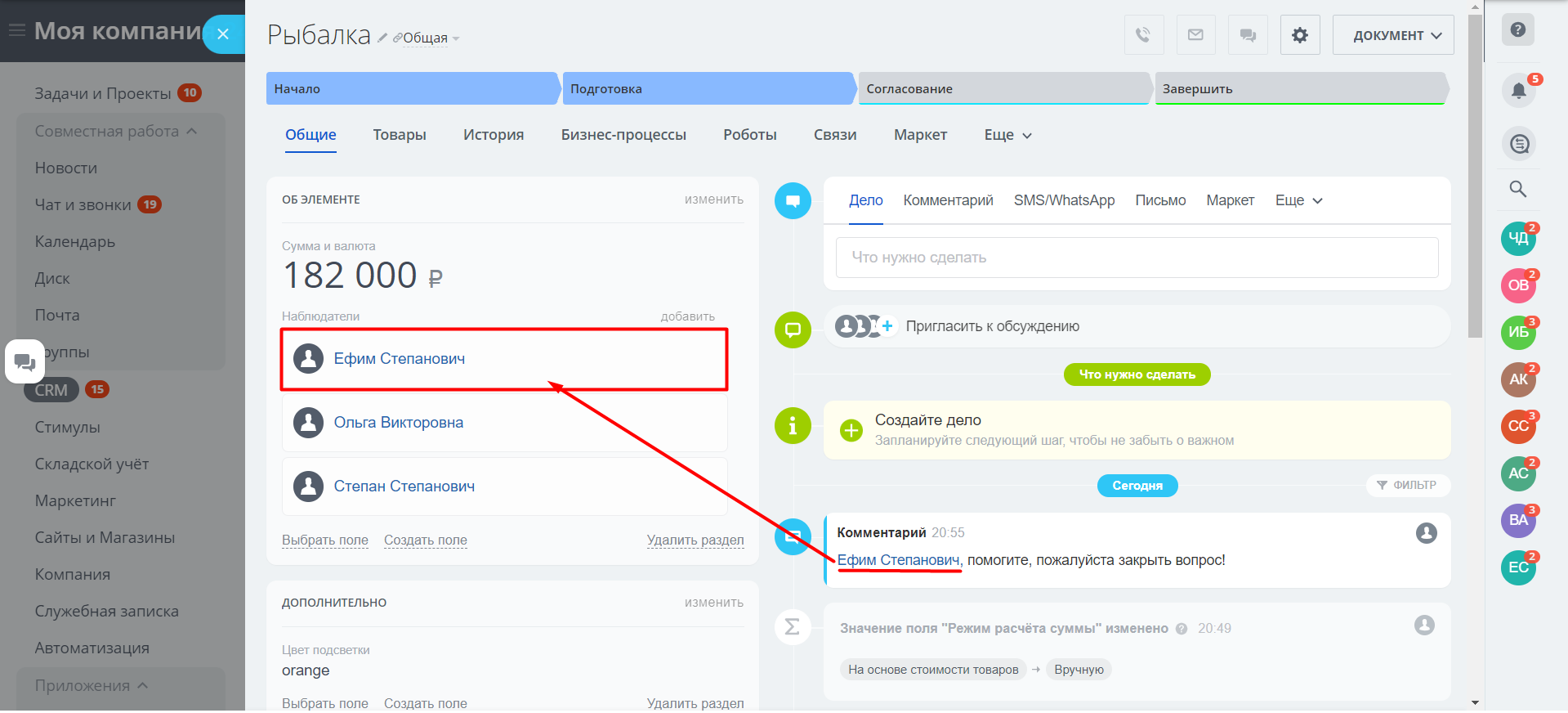Click the search magnifier in right sidebar
This screenshot has width=1568, height=713.
(x=1518, y=190)
